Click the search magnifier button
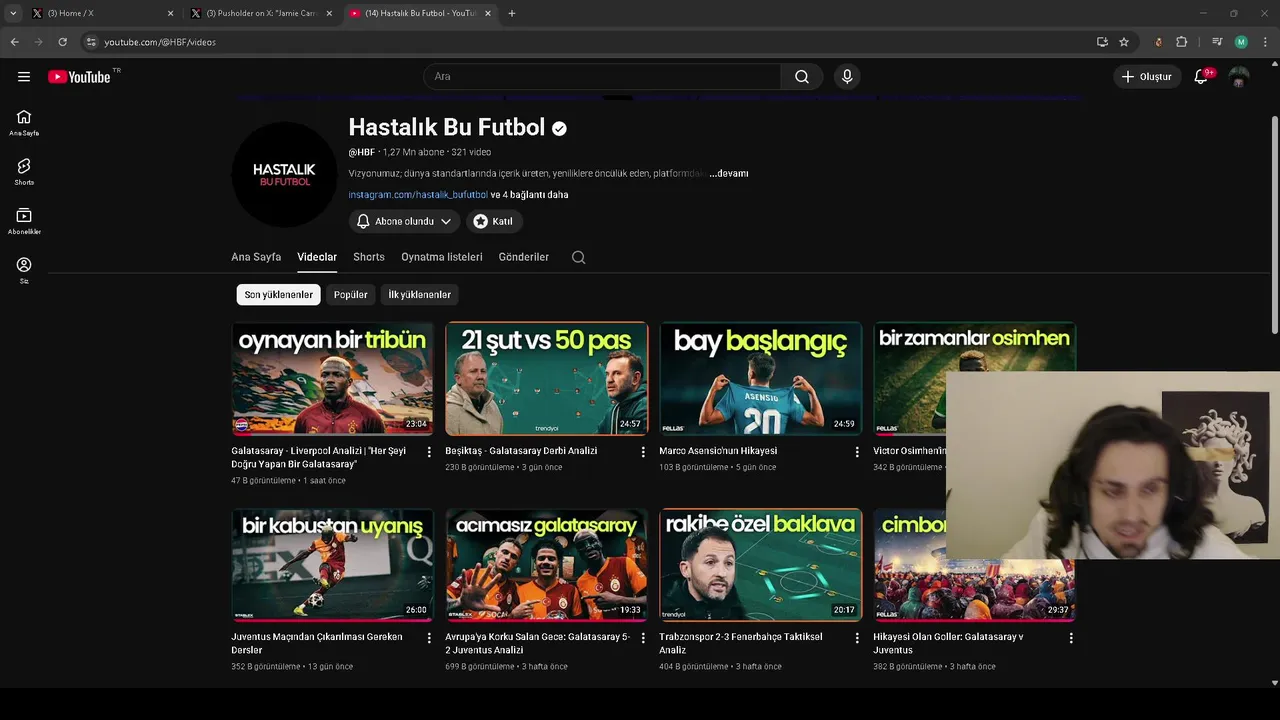This screenshot has width=1280, height=720. tap(802, 77)
